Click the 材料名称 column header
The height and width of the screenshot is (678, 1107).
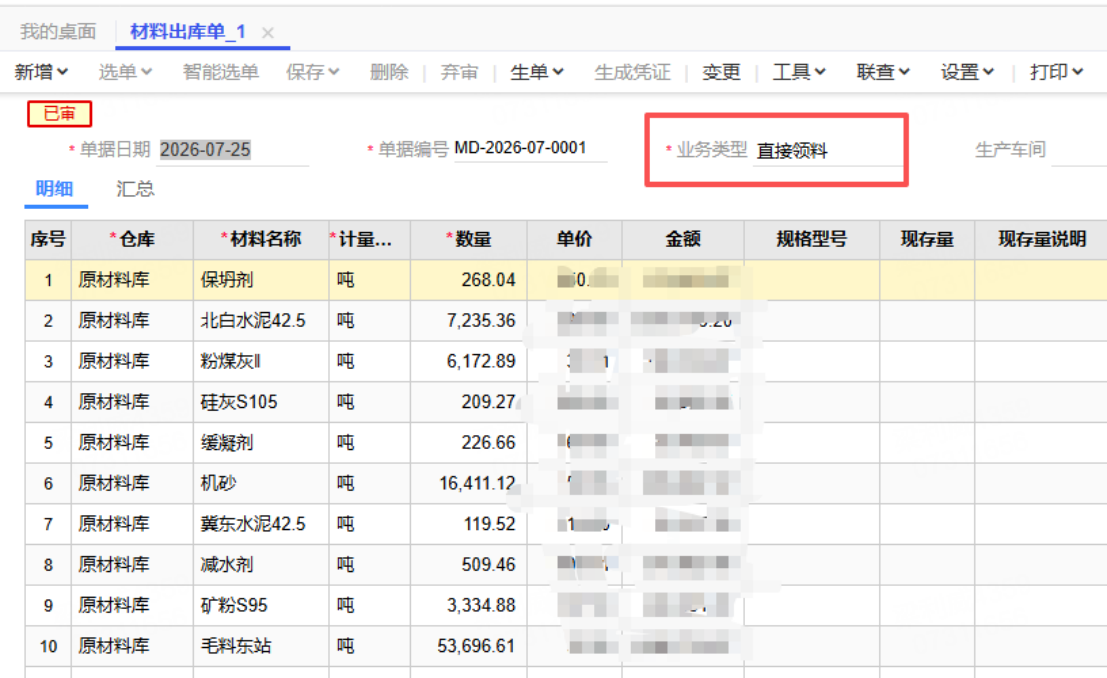tap(261, 239)
